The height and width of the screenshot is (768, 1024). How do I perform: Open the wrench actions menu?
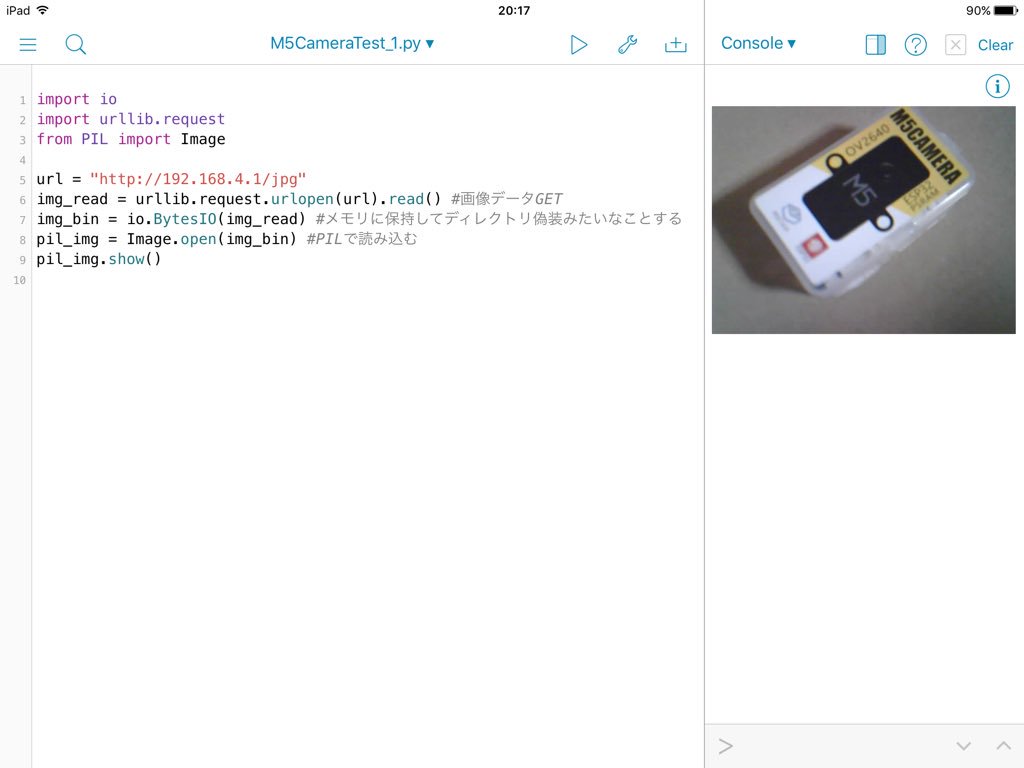pyautogui.click(x=627, y=44)
